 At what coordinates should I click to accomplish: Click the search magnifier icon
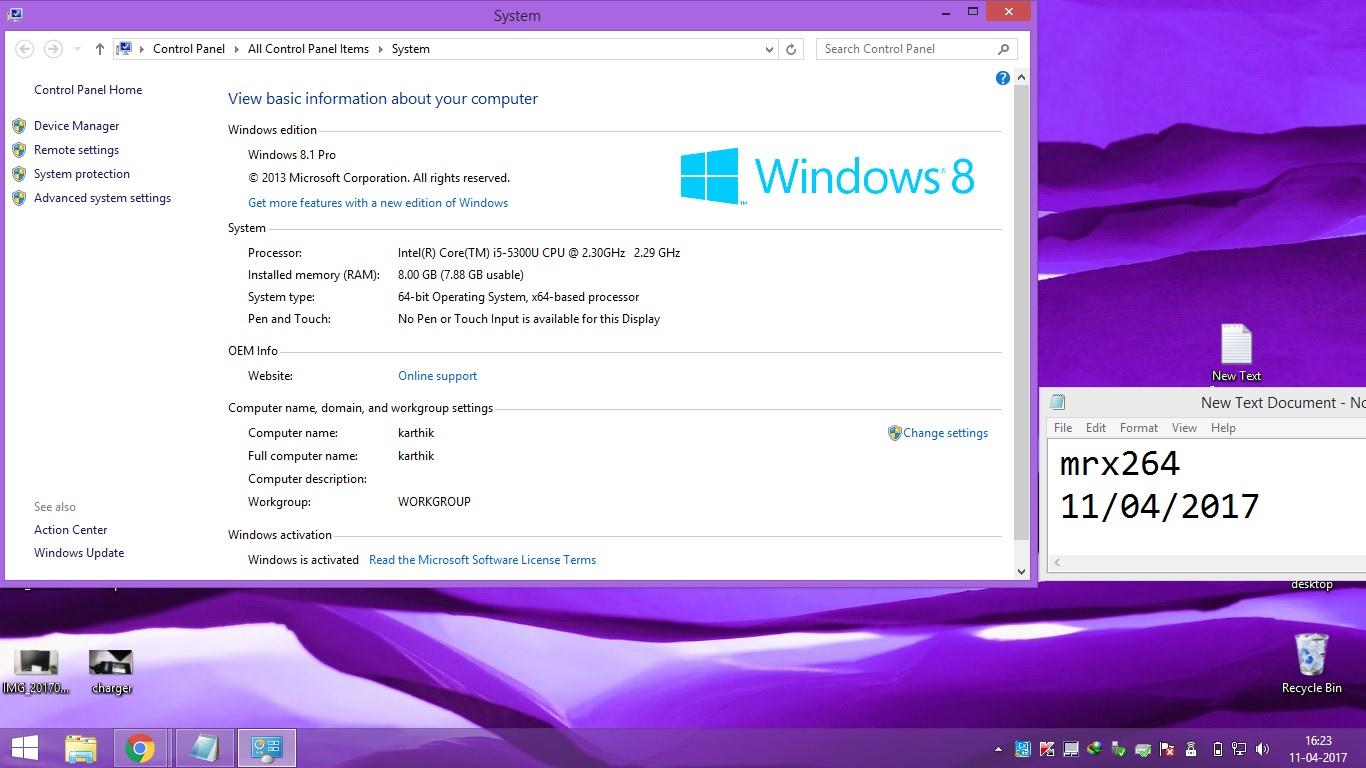point(1004,49)
